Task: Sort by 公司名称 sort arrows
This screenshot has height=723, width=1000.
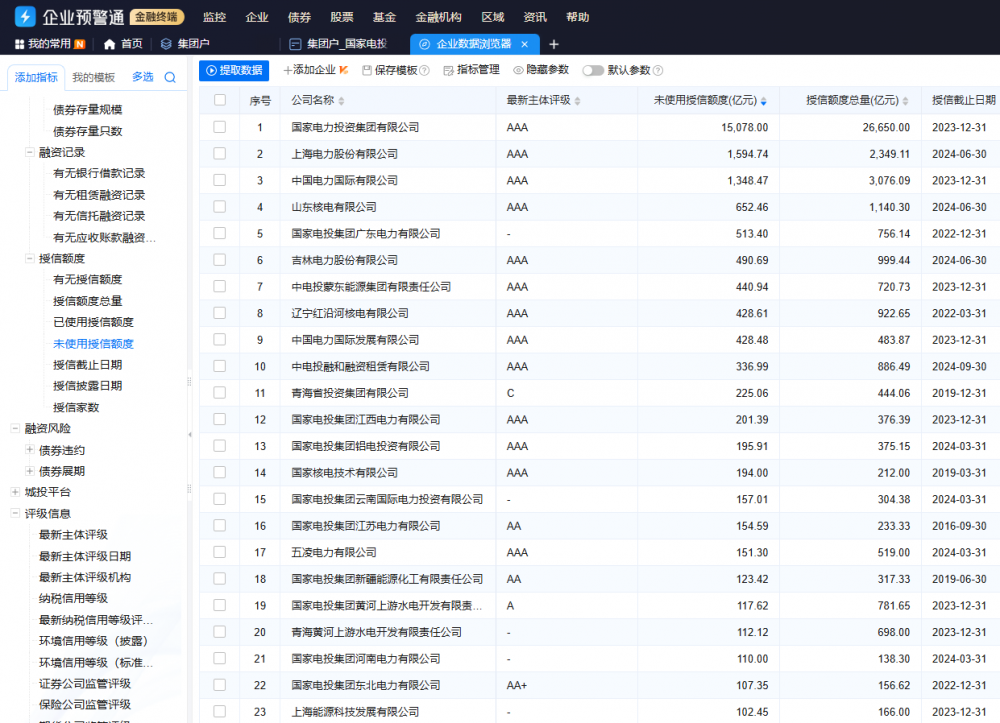Action: tap(341, 101)
